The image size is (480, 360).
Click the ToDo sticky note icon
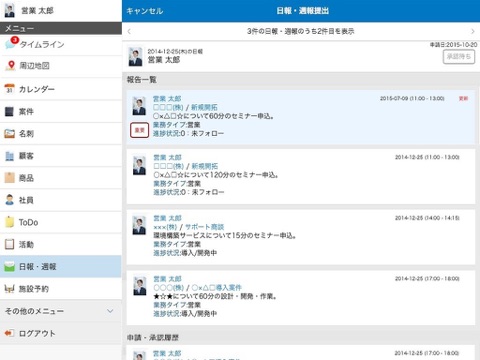10,222
